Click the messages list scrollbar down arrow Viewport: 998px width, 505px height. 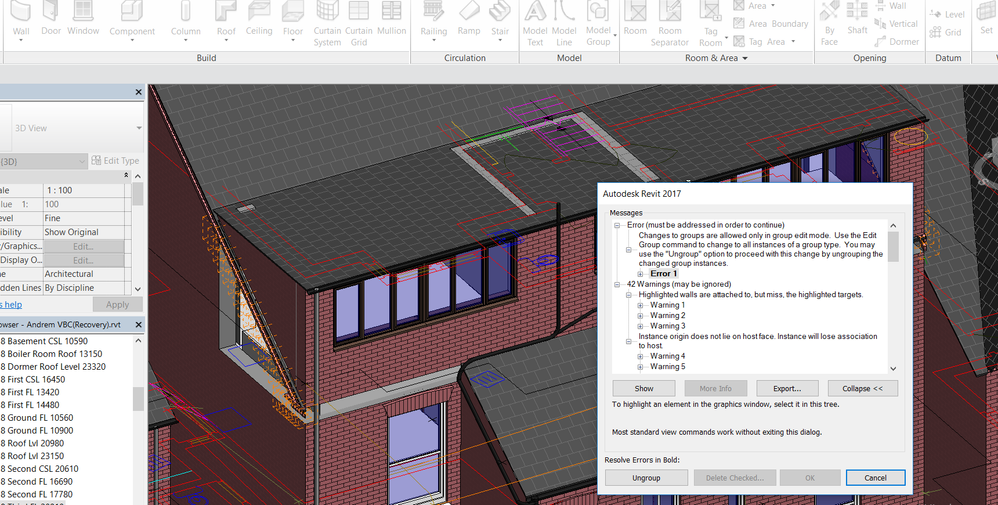point(893,366)
